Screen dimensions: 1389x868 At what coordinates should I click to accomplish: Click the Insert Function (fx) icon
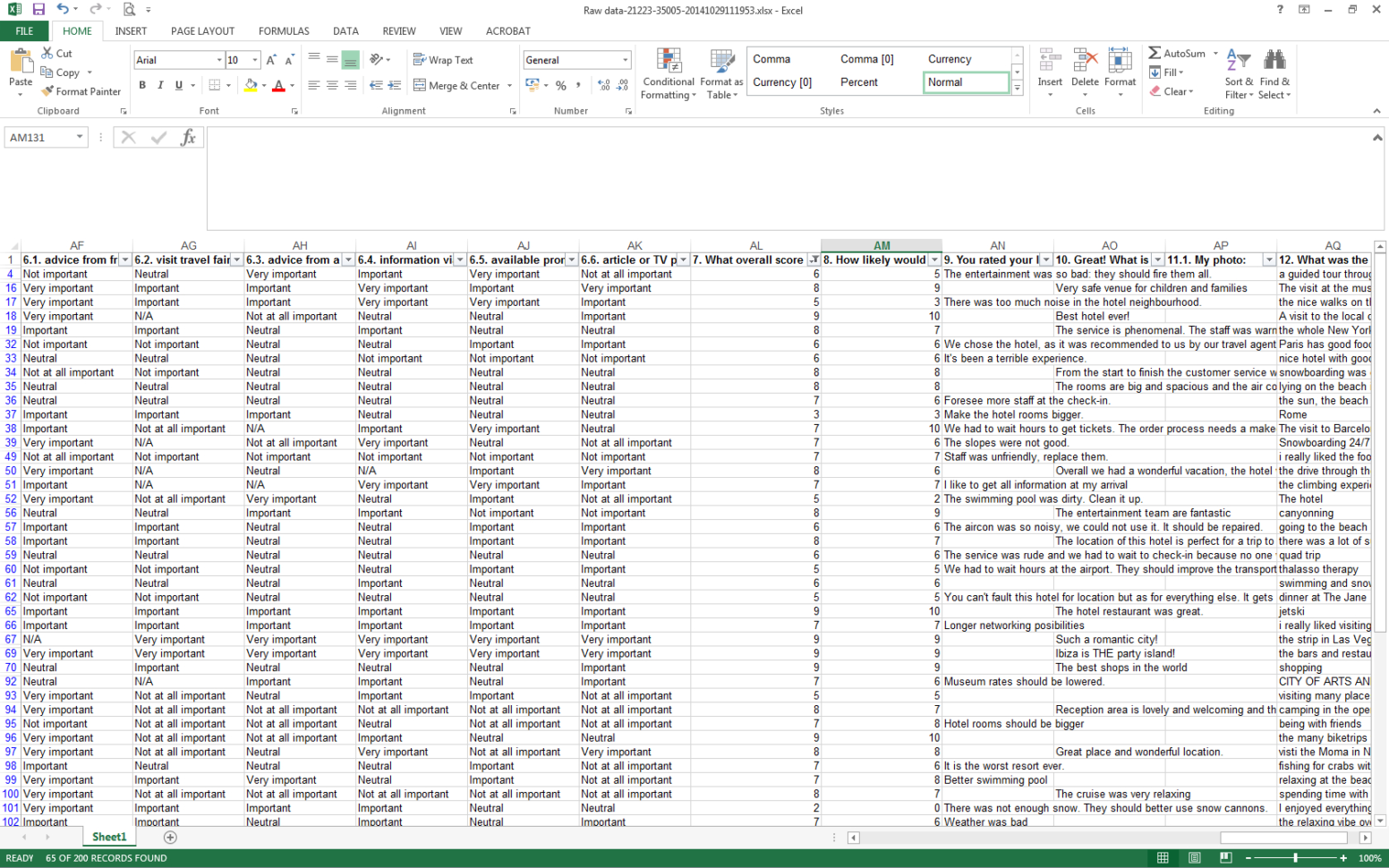pos(189,137)
